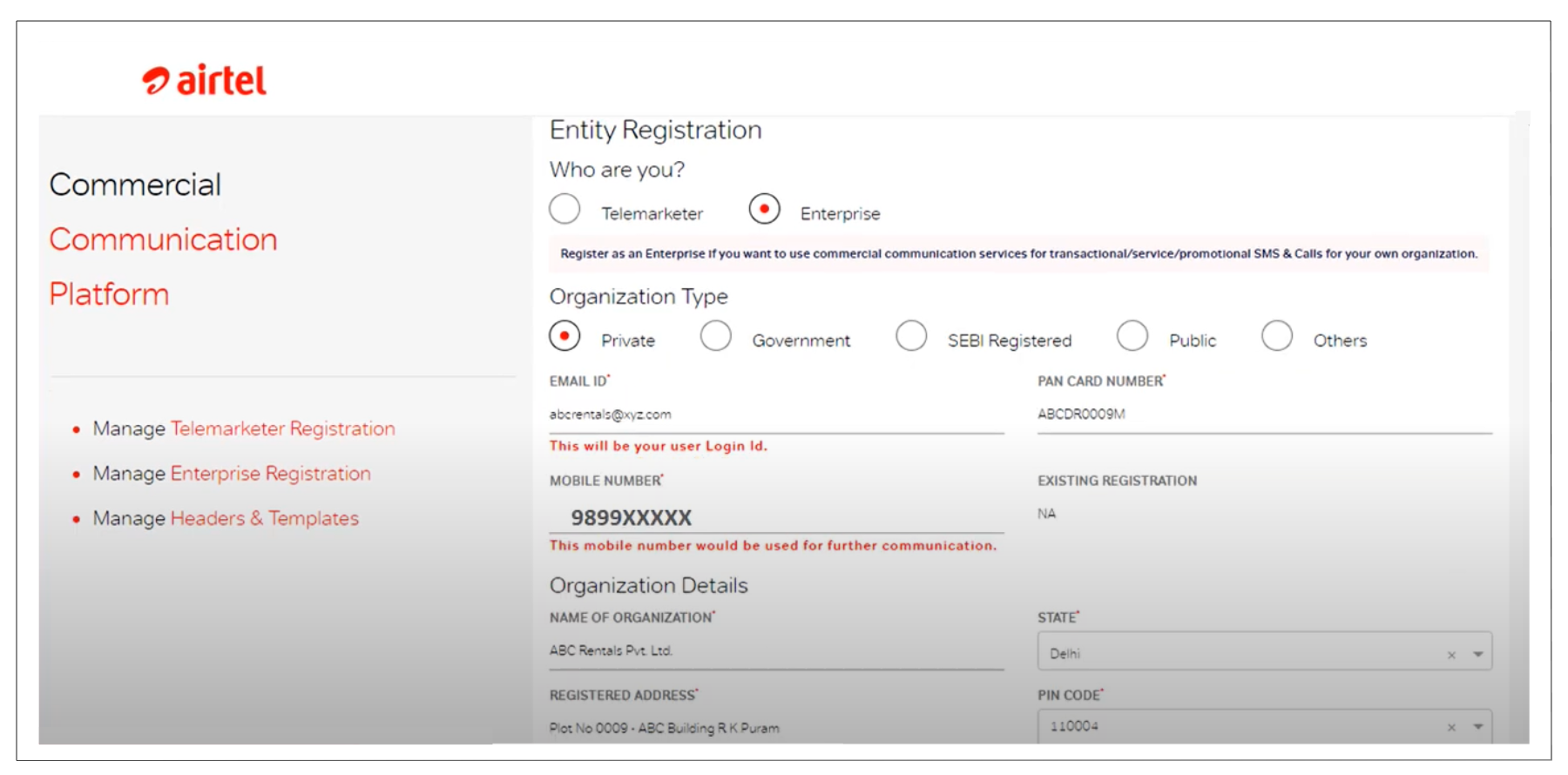Choose Government organization type

[x=716, y=336]
